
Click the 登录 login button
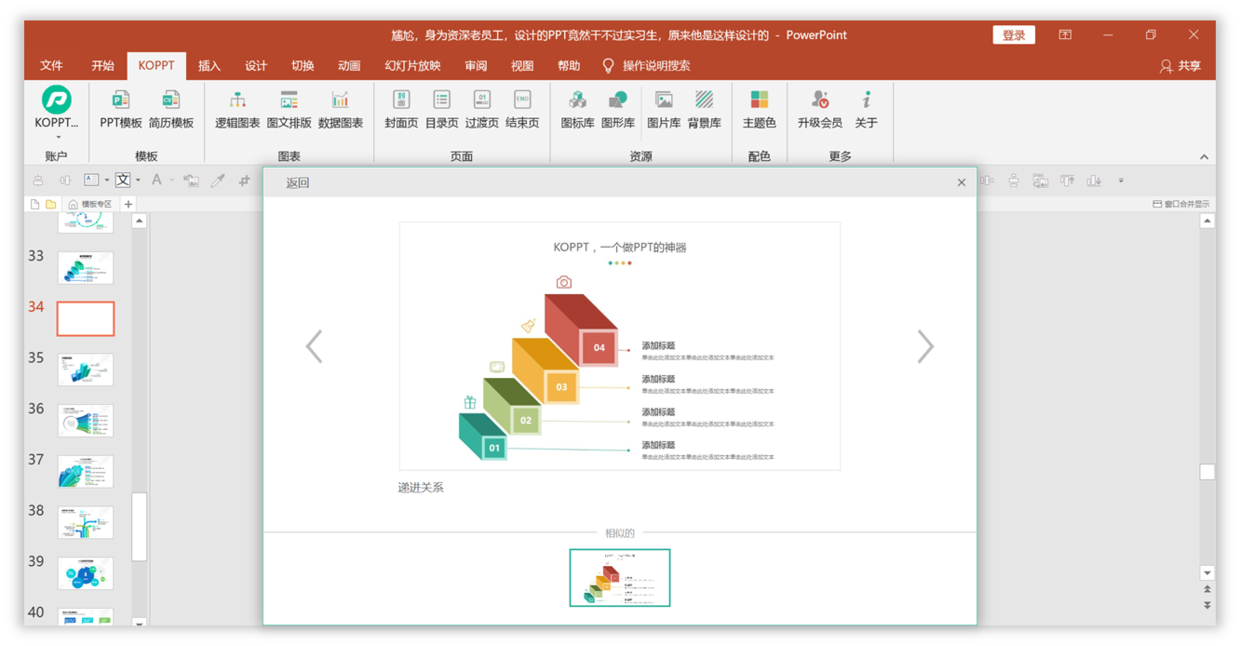(1013, 35)
